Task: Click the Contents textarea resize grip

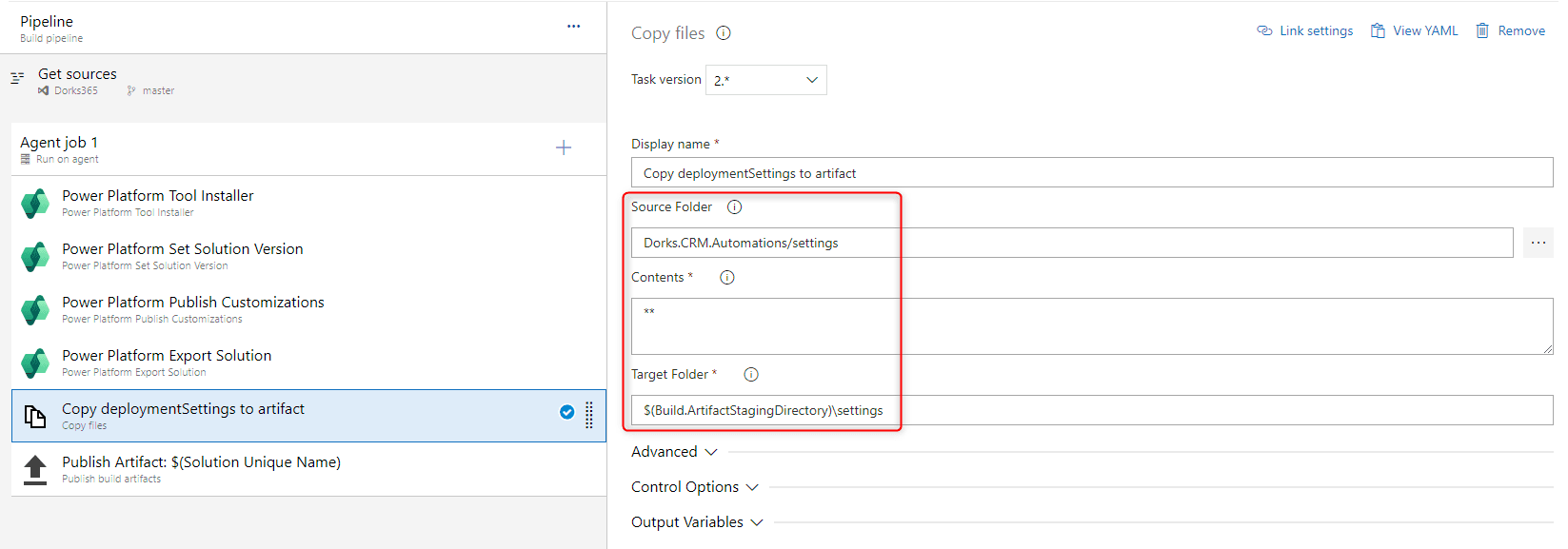Action: coord(1548,349)
